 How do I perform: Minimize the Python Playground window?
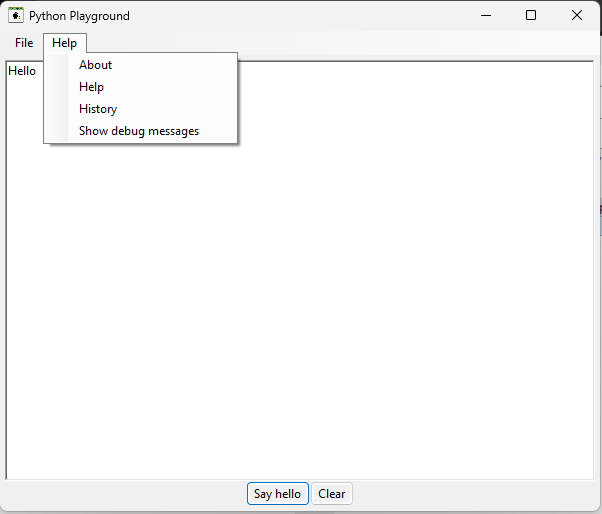(485, 15)
